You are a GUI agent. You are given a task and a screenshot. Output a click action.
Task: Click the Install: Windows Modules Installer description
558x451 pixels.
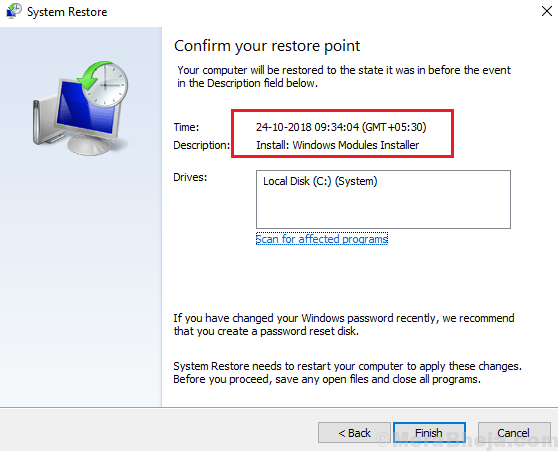[x=337, y=145]
